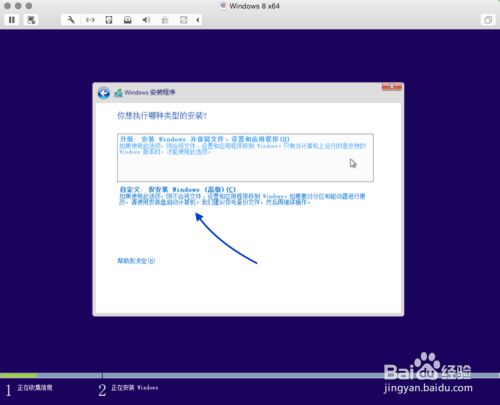500x405 pixels.
Task: Click the VM icon in title bar
Action: [223, 6]
